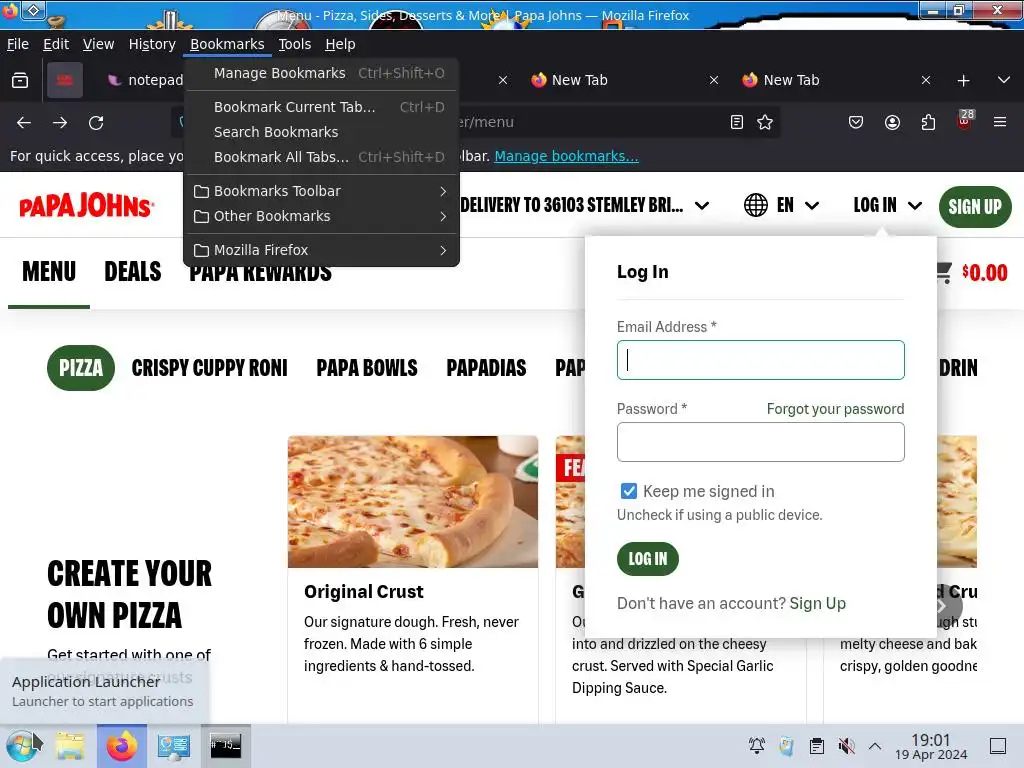Switch to the notepad tab
This screenshot has width=1024, height=768.
point(145,80)
